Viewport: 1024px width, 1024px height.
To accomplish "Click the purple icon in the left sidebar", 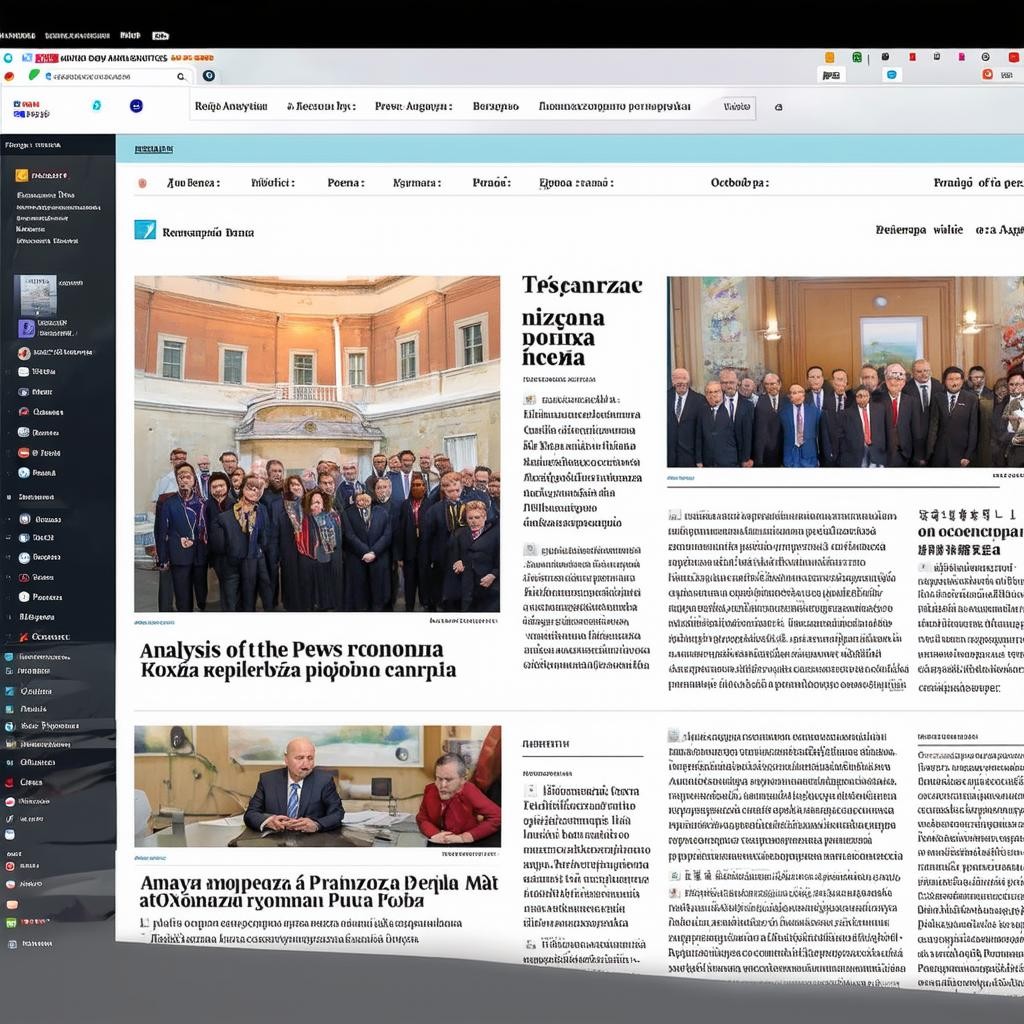I will (x=26, y=328).
